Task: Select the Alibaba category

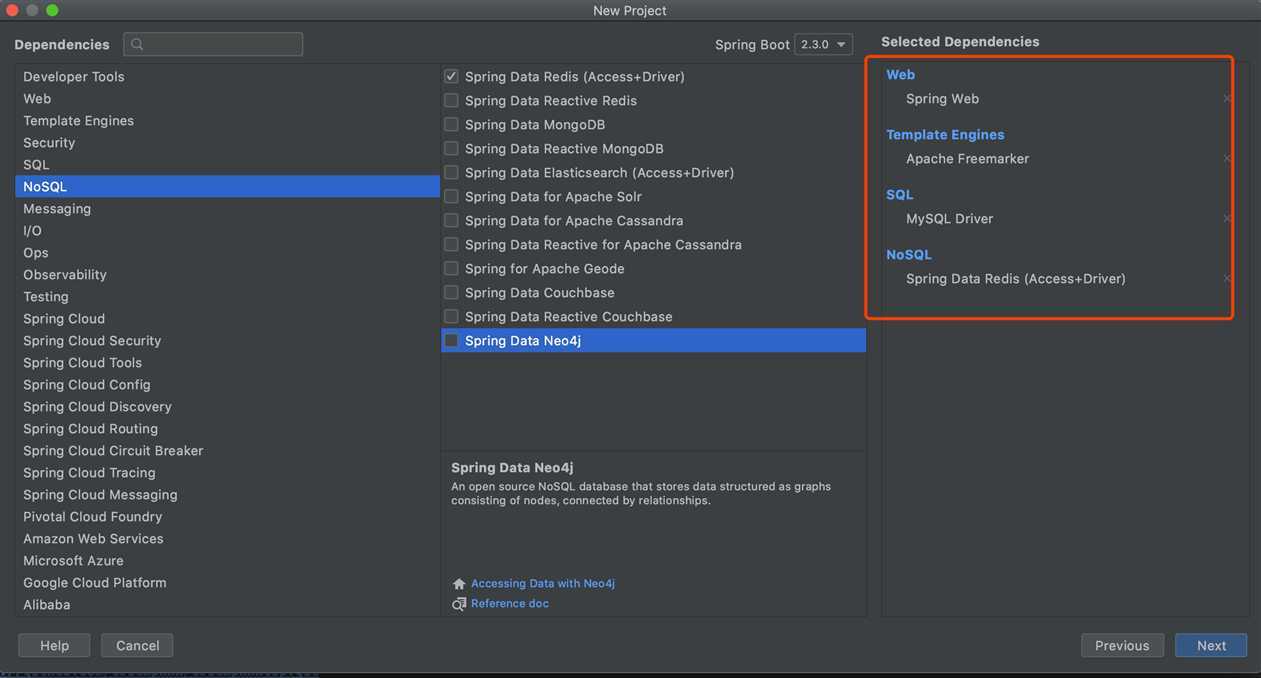Action: tap(227, 605)
